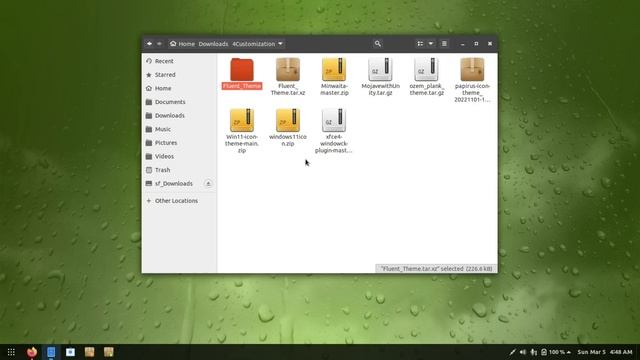Launch Firefox from the taskbar
The image size is (640, 360).
click(32, 352)
